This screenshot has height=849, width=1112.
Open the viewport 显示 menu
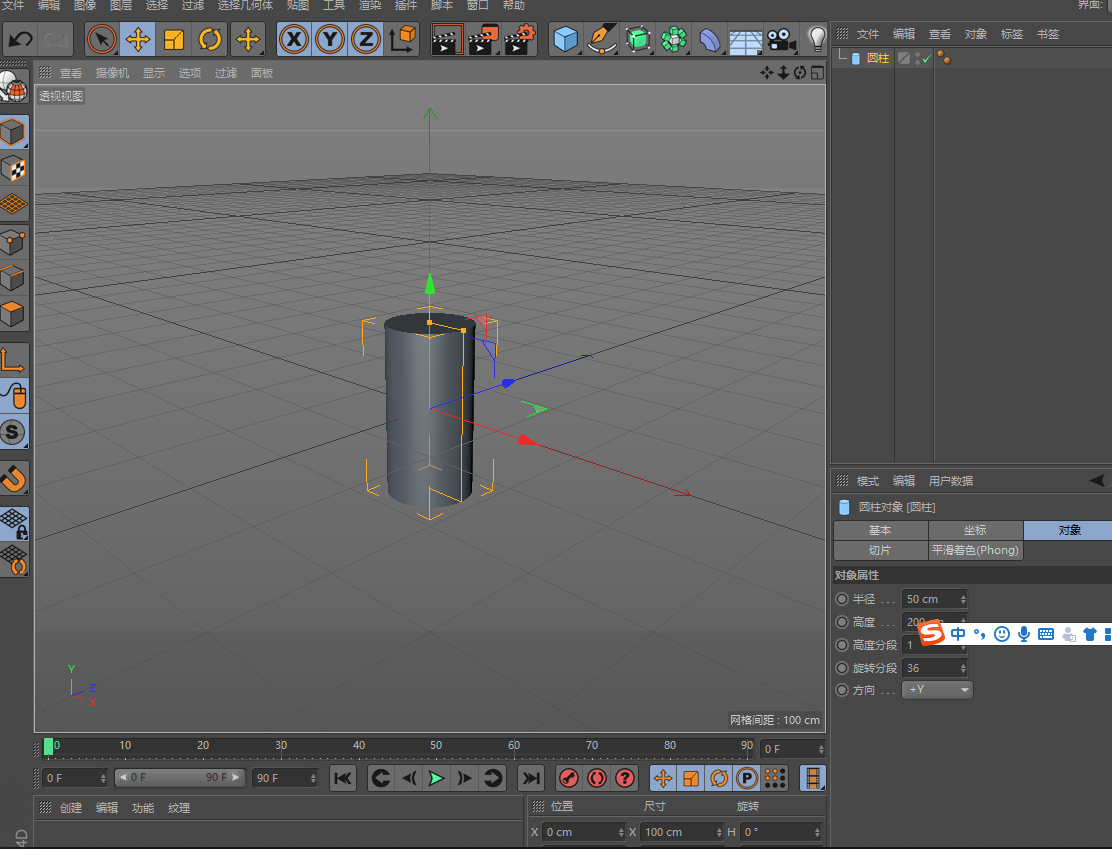coord(154,73)
